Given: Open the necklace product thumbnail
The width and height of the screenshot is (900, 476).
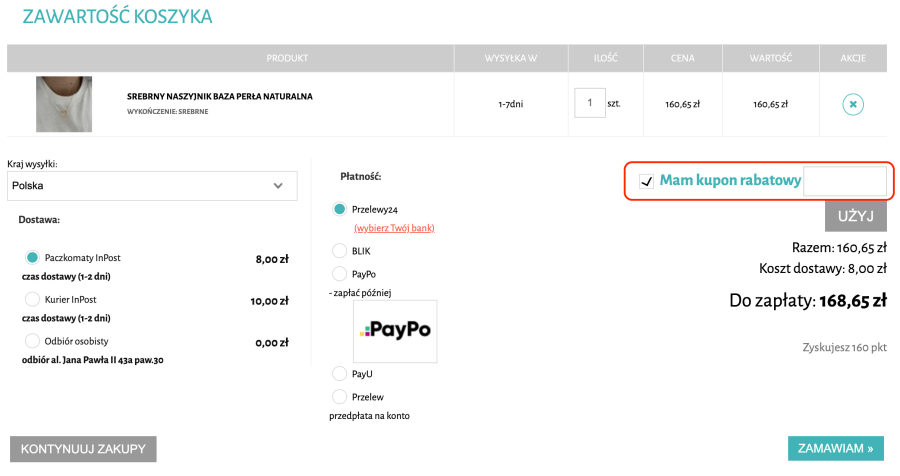Looking at the screenshot, I should click(64, 104).
